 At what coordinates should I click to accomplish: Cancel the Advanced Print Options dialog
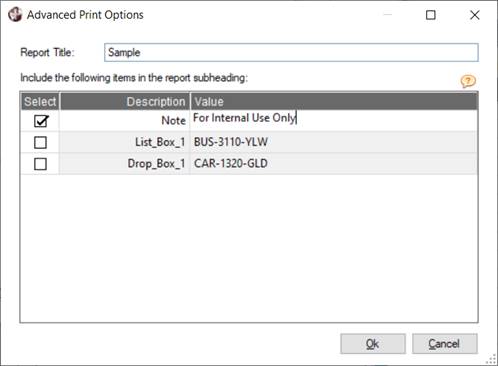pos(445,344)
